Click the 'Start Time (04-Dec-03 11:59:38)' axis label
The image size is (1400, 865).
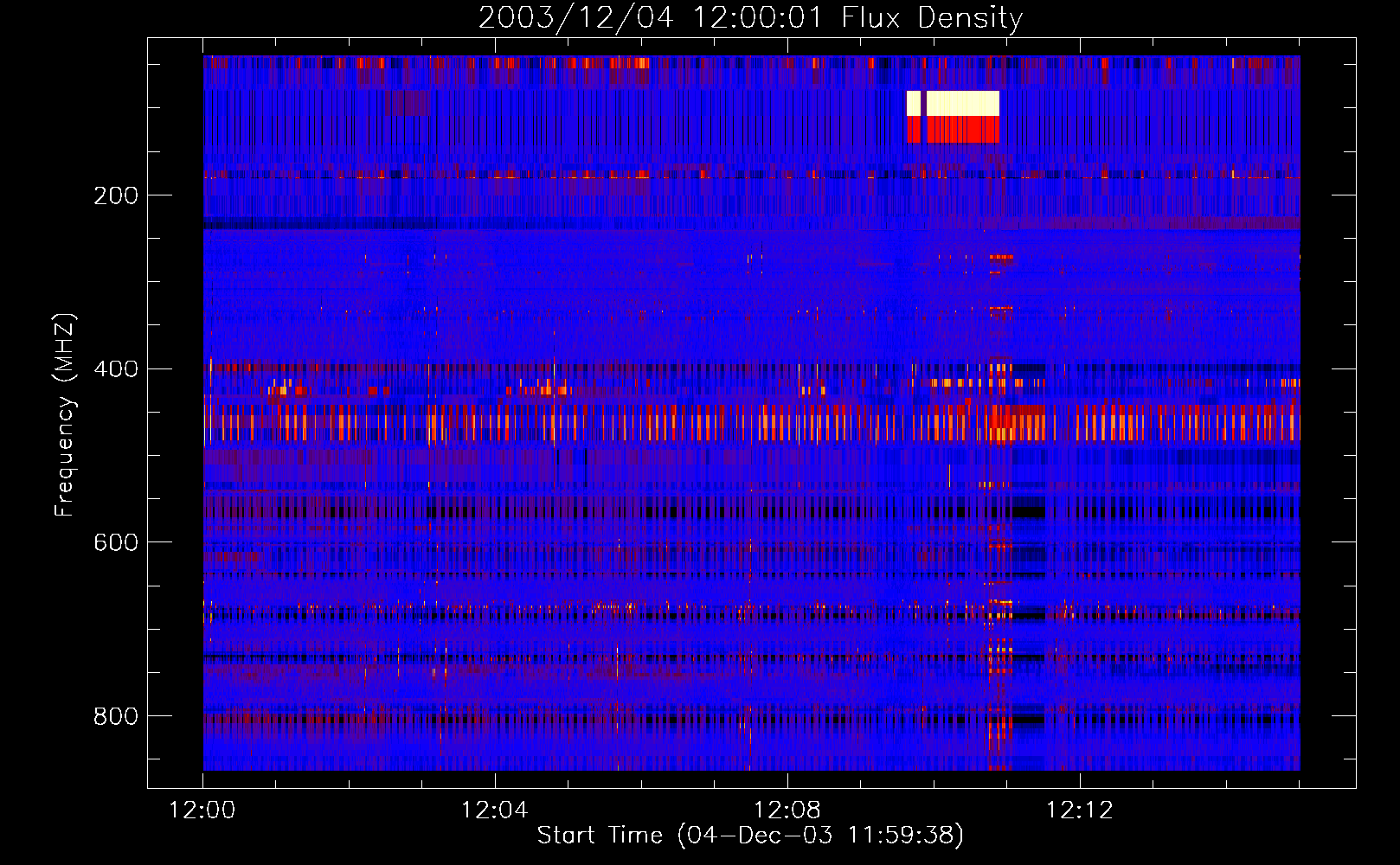pyautogui.click(x=750, y=836)
